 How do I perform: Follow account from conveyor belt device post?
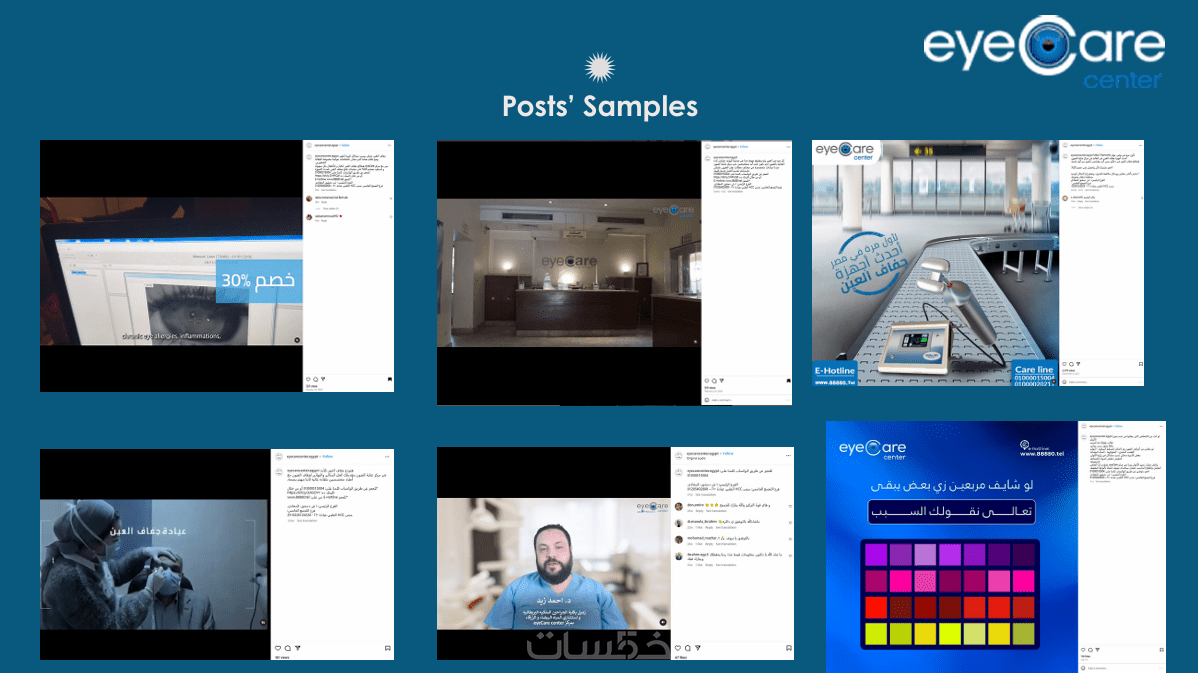[1099, 145]
